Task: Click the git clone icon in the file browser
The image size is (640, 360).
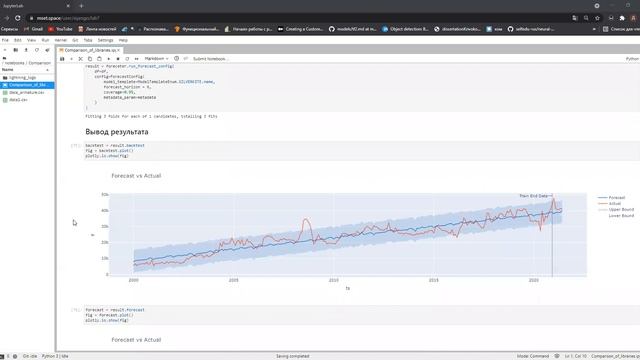Action: [47, 50]
